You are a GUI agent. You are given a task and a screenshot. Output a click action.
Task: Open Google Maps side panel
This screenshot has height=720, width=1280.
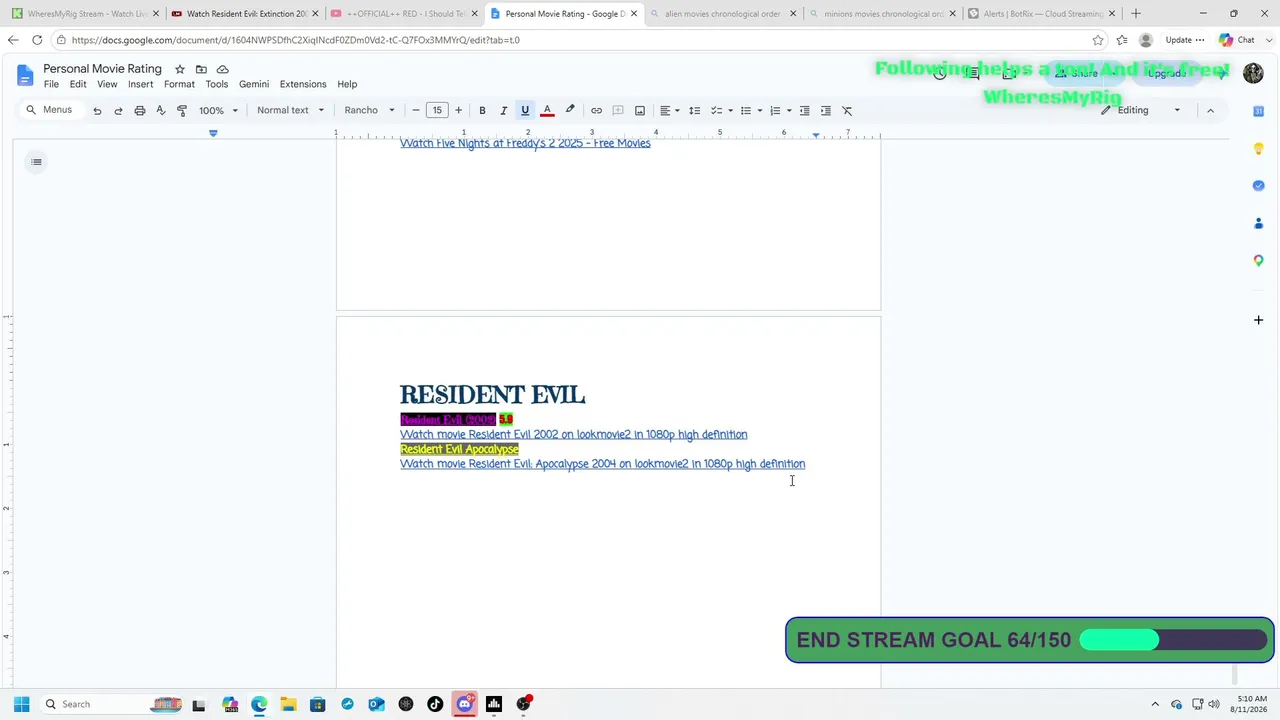coord(1259,260)
